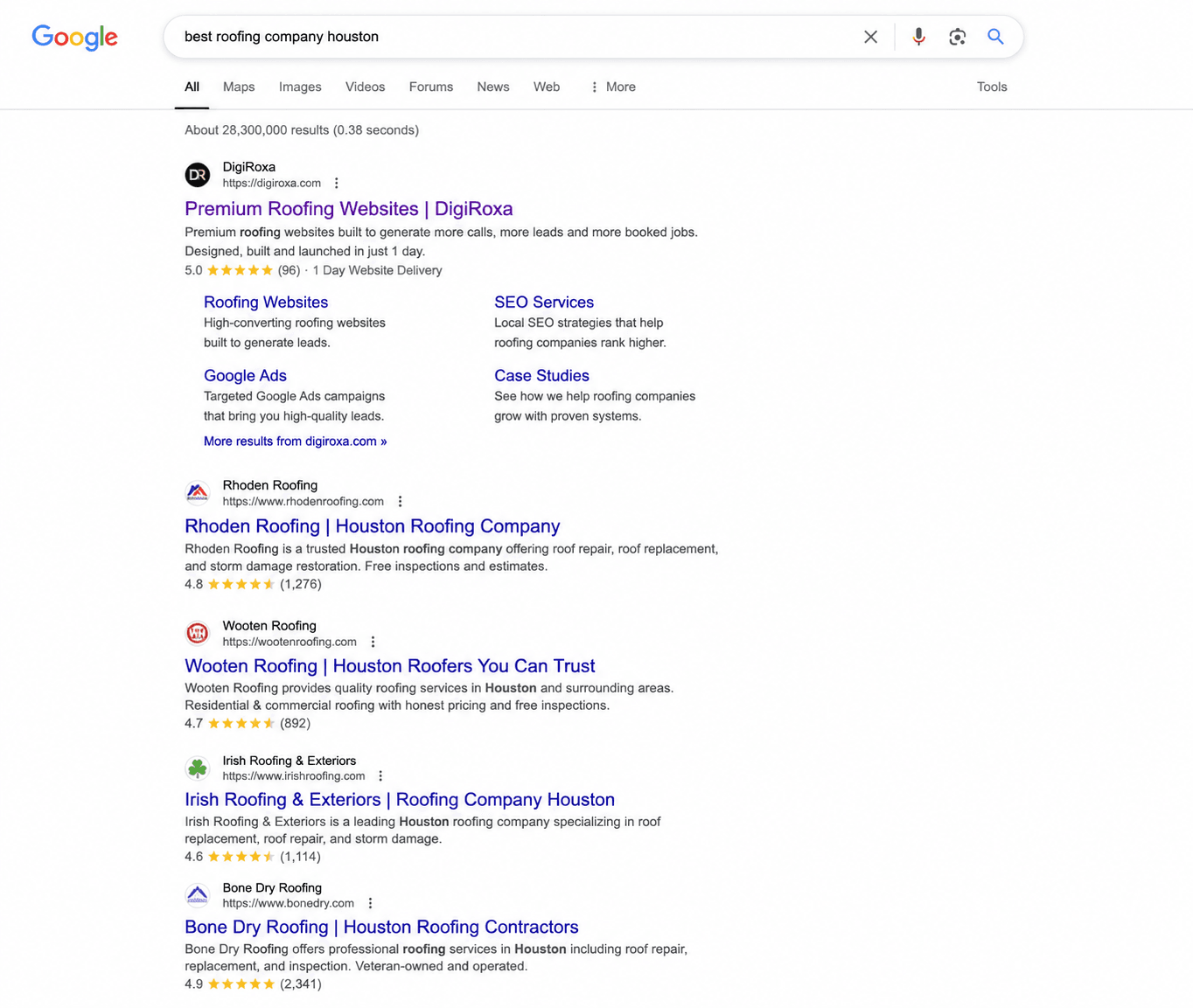Open Irish Roofing & Exteriors result title
The height and width of the screenshot is (1008, 1193).
click(x=400, y=800)
